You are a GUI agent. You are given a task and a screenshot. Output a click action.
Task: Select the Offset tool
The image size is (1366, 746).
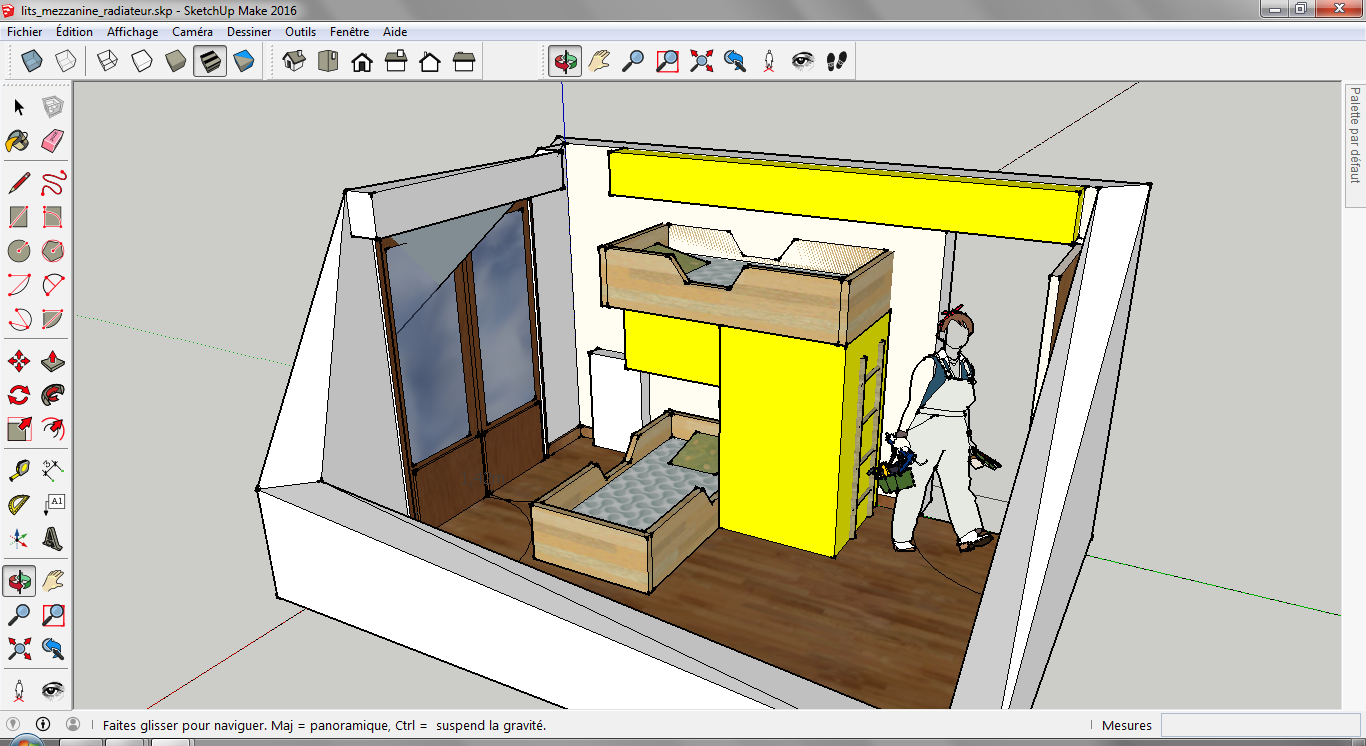click(53, 429)
